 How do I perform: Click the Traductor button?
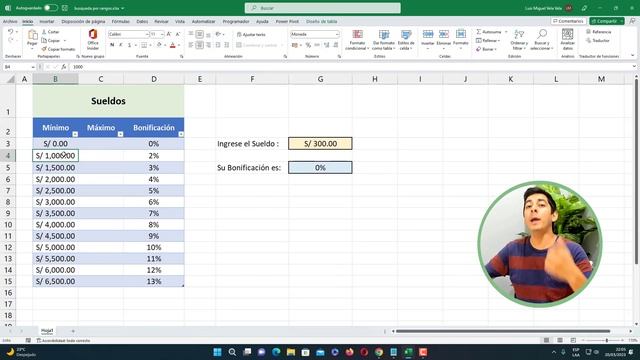[x=598, y=40]
